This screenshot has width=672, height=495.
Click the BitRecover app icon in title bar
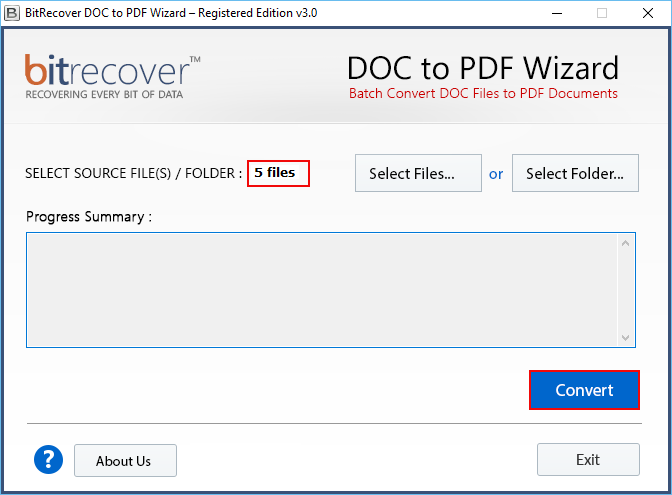click(x=13, y=13)
